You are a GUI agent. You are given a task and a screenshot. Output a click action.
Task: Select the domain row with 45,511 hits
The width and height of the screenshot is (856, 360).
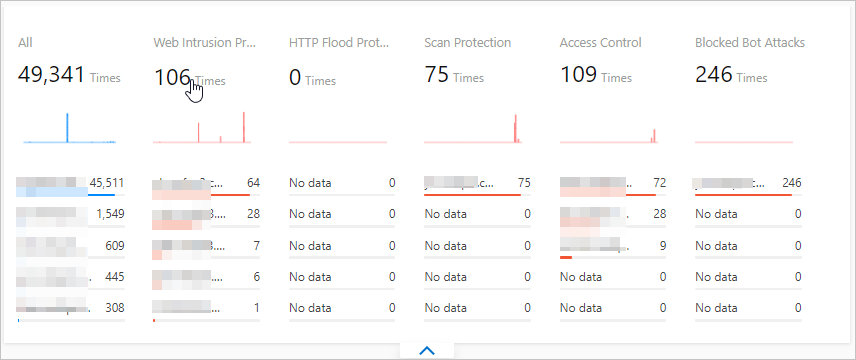pyautogui.click(x=71, y=185)
